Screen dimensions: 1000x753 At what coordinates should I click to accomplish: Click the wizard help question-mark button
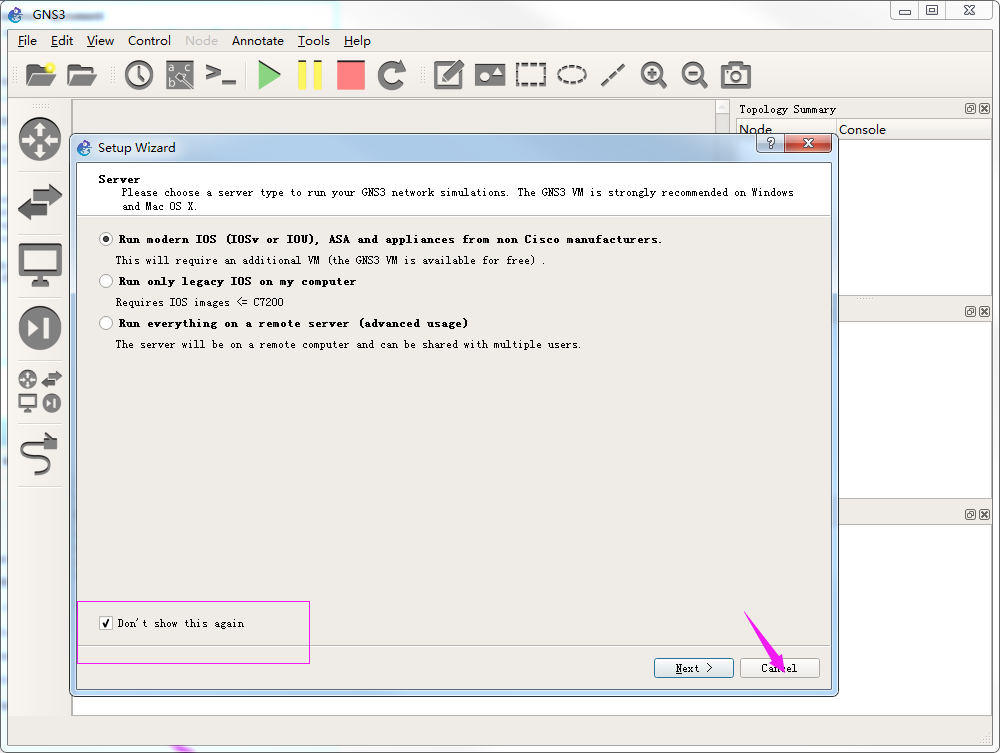point(770,143)
